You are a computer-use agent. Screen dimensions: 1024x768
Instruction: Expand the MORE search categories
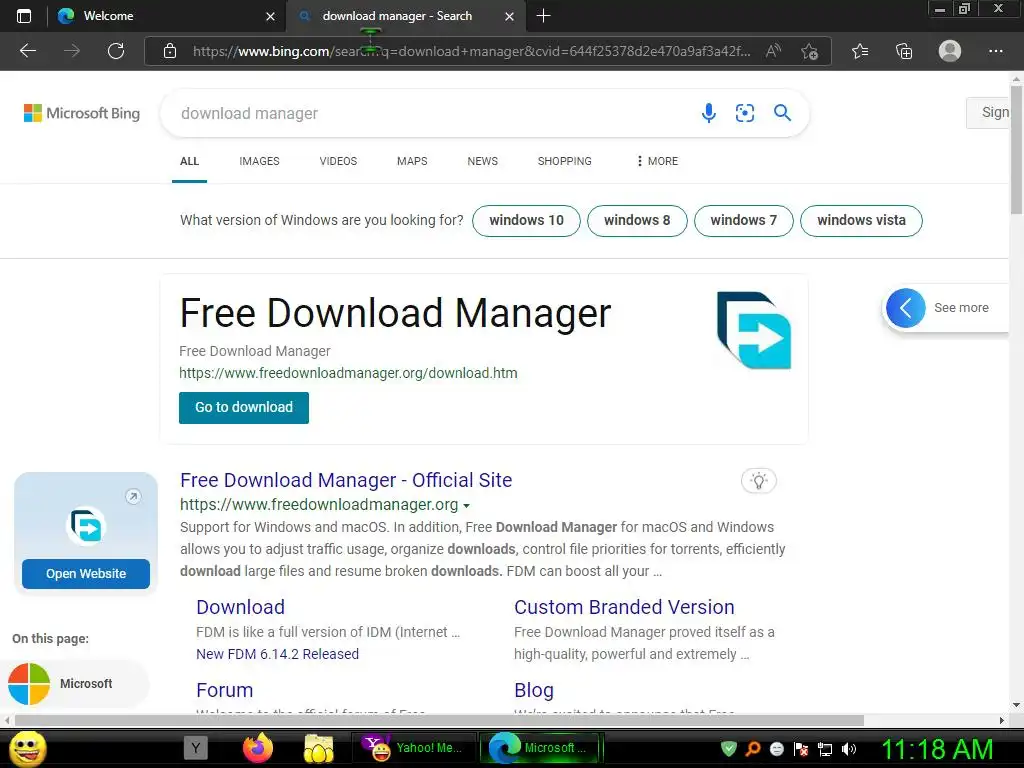pyautogui.click(x=658, y=161)
